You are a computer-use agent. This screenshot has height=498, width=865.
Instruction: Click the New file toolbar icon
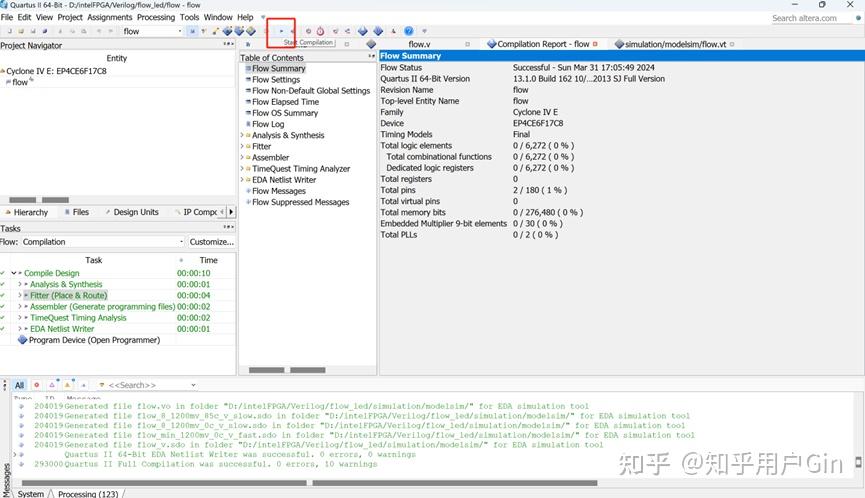pos(9,31)
